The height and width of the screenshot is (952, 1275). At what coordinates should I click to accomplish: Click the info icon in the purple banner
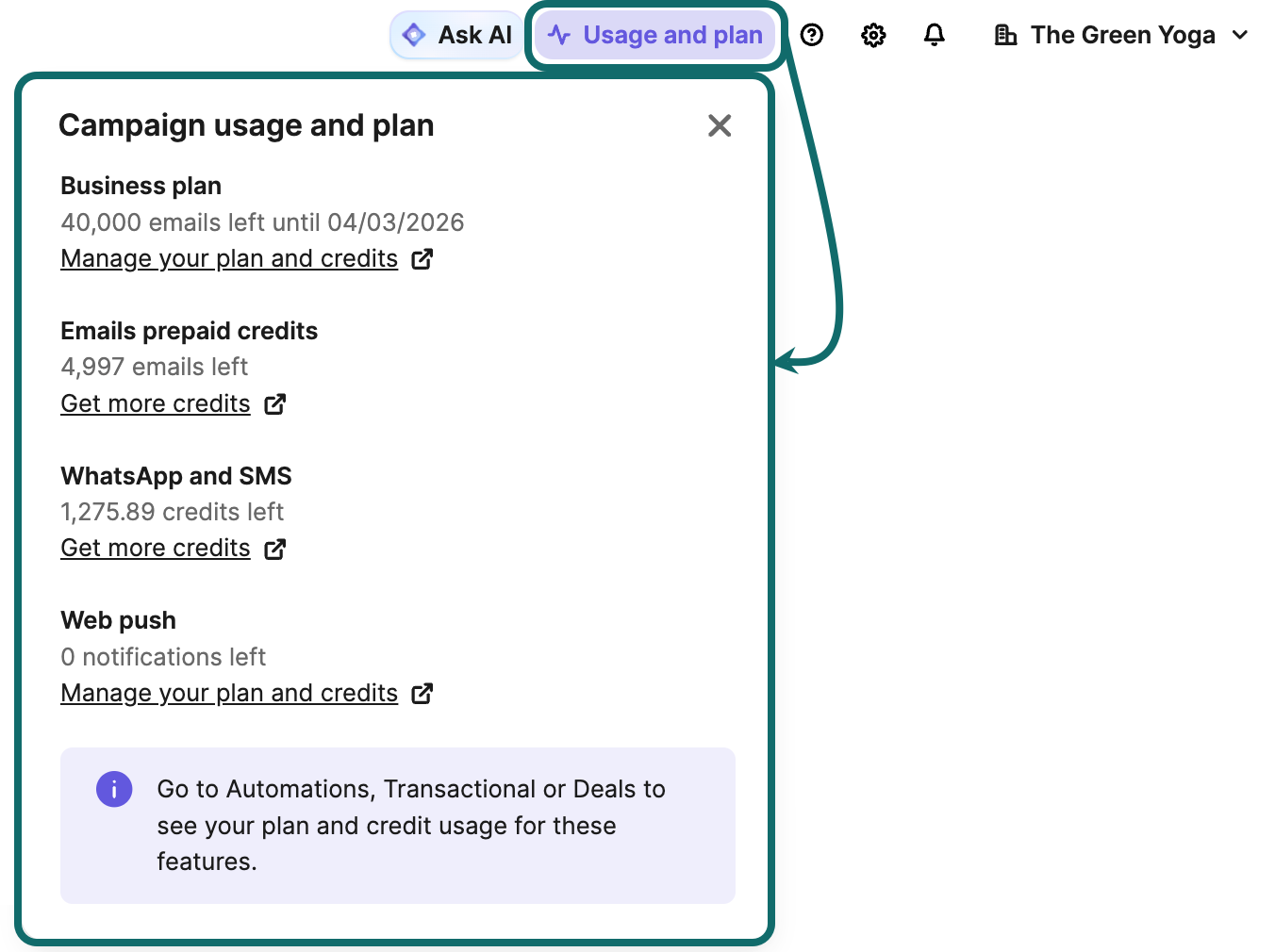[114, 789]
